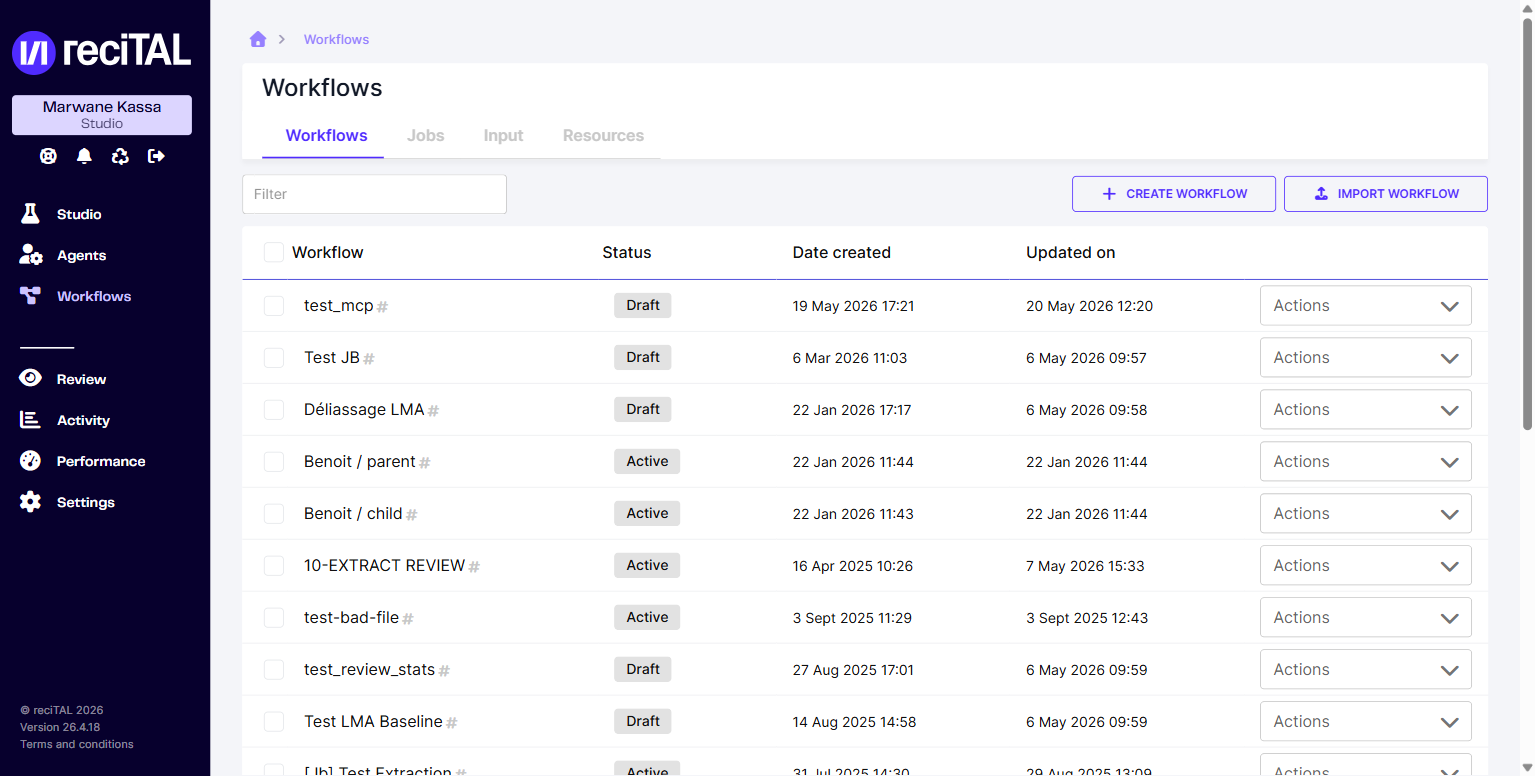Open the Actions dropdown for test_mcp
Image resolution: width=1535 pixels, height=776 pixels.
1365,306
